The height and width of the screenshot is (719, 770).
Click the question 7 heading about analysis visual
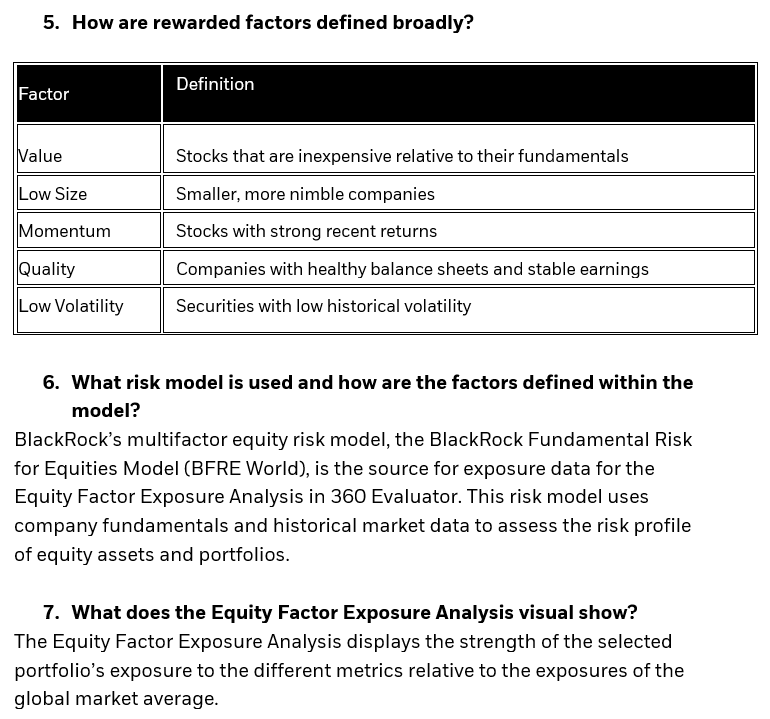(x=354, y=613)
